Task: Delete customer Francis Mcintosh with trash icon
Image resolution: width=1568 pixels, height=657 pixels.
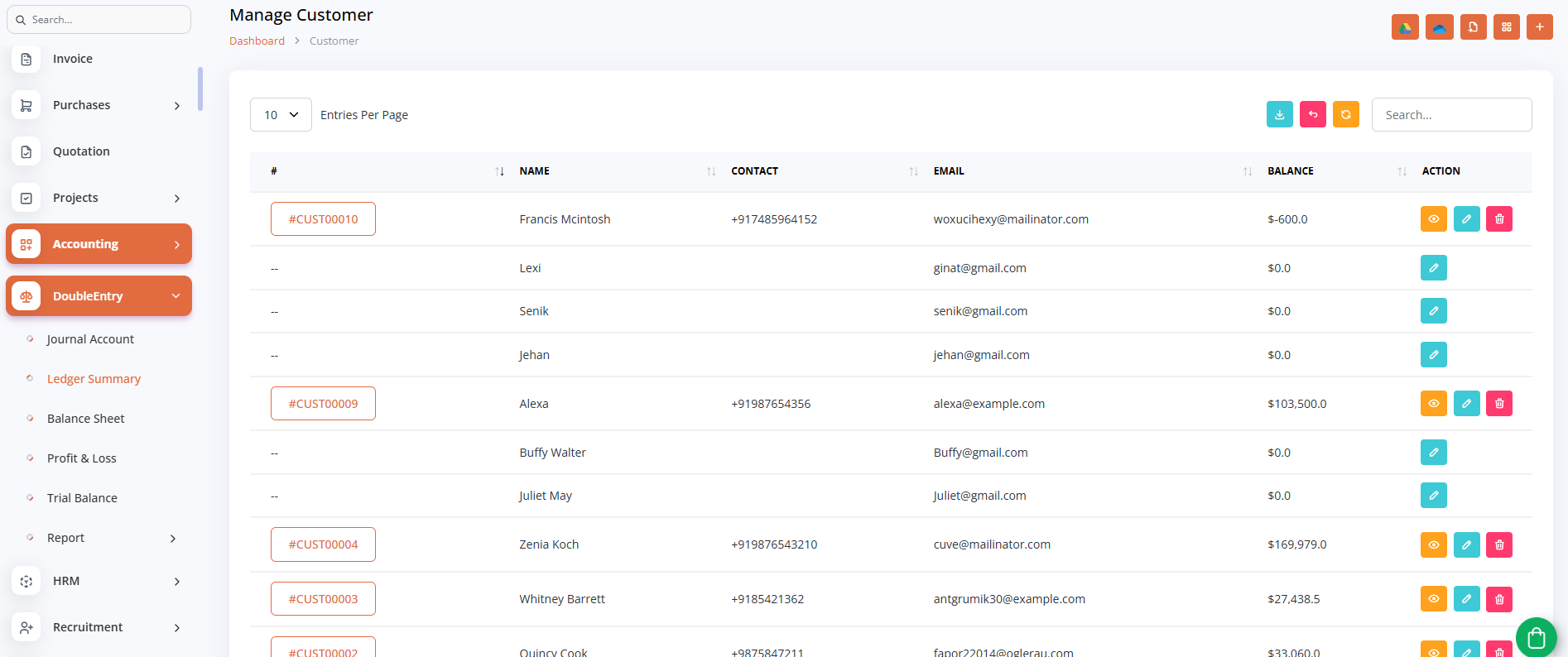Action: click(1498, 219)
